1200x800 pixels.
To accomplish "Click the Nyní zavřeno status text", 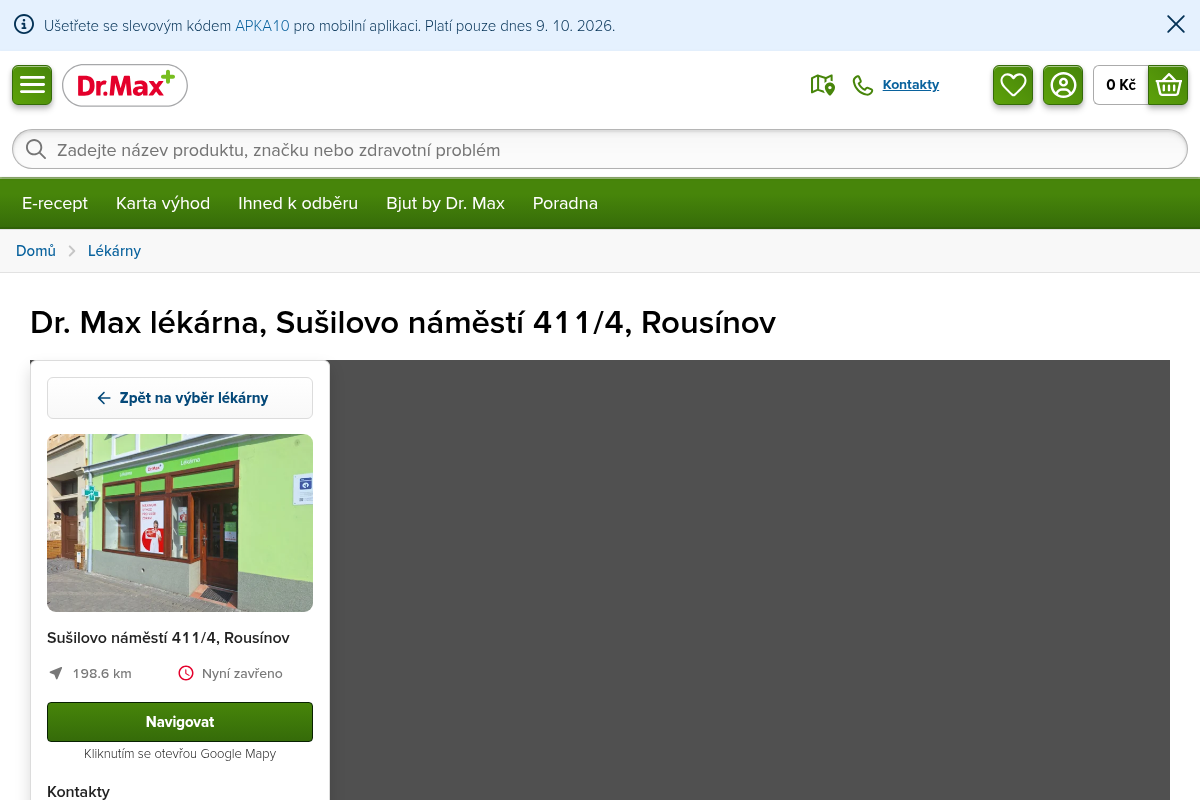I will (x=242, y=673).
